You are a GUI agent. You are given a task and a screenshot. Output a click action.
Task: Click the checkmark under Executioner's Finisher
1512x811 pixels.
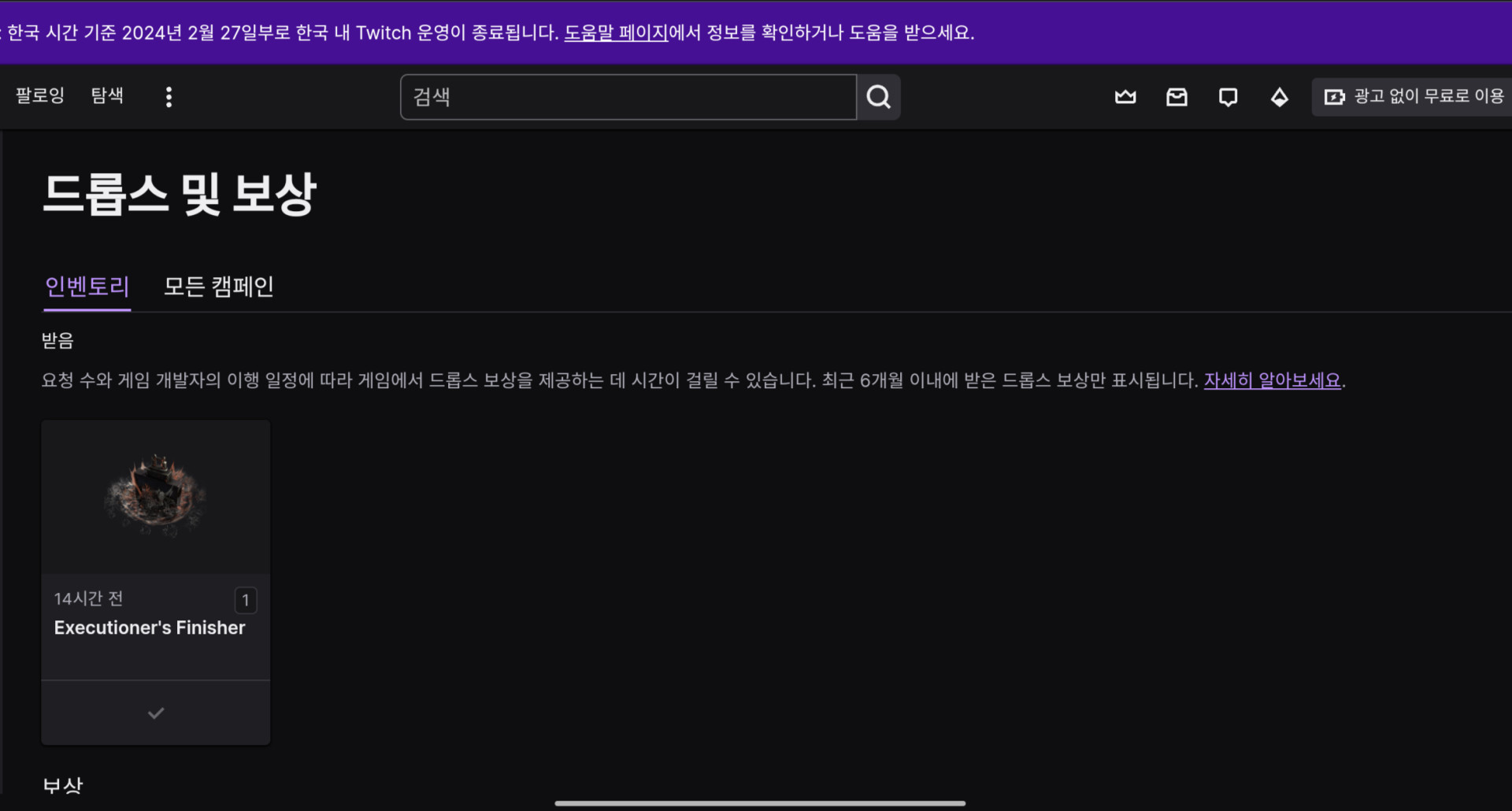point(155,713)
